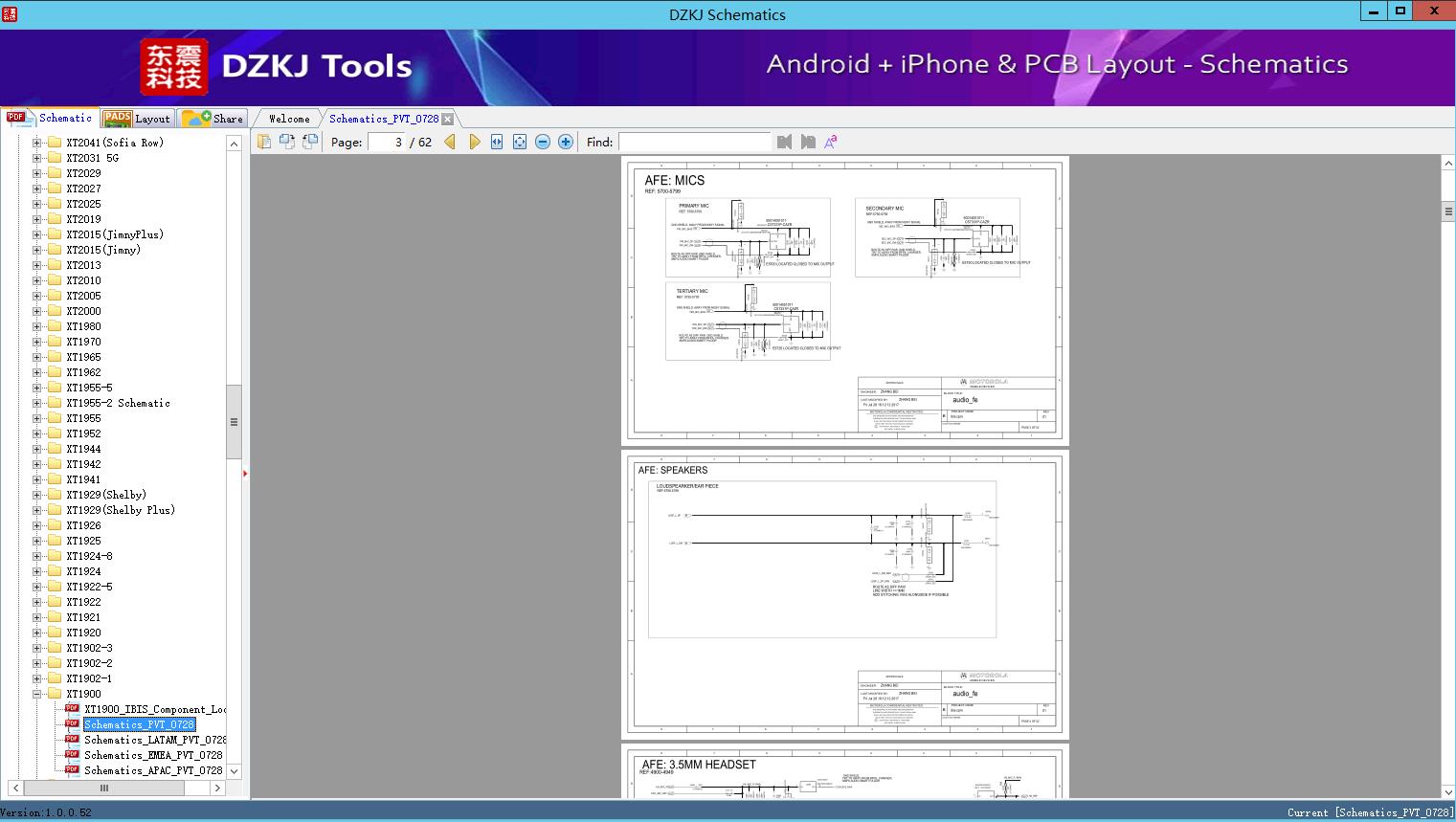
Task: Open the Share tab
Action: click(213, 118)
